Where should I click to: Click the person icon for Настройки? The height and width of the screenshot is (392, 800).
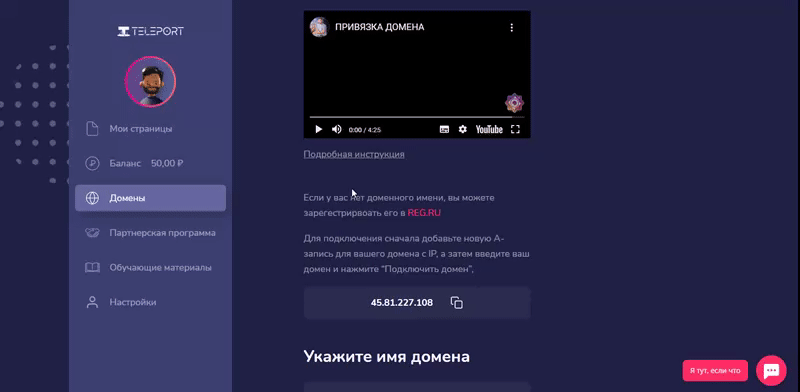[x=92, y=302]
